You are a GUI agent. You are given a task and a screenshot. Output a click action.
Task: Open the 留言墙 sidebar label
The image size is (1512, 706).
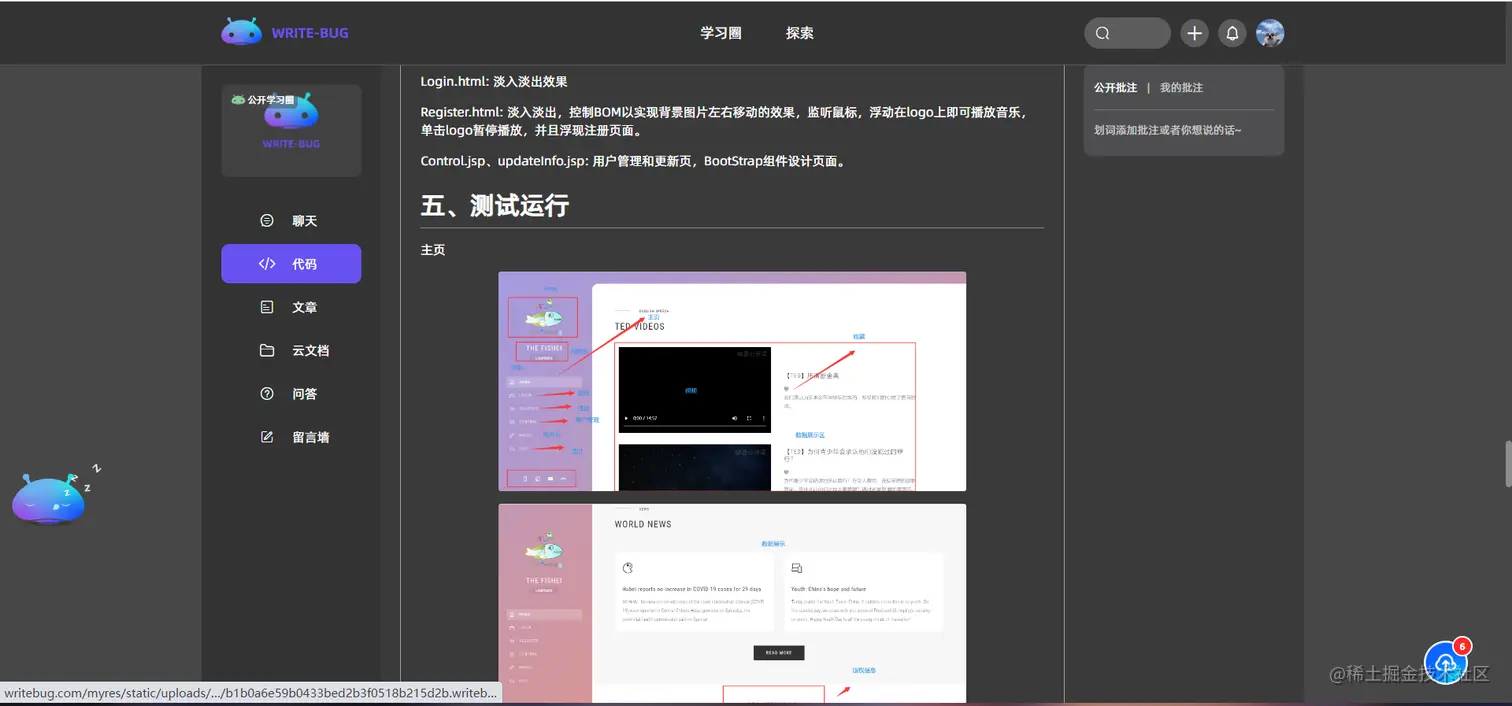(x=310, y=437)
